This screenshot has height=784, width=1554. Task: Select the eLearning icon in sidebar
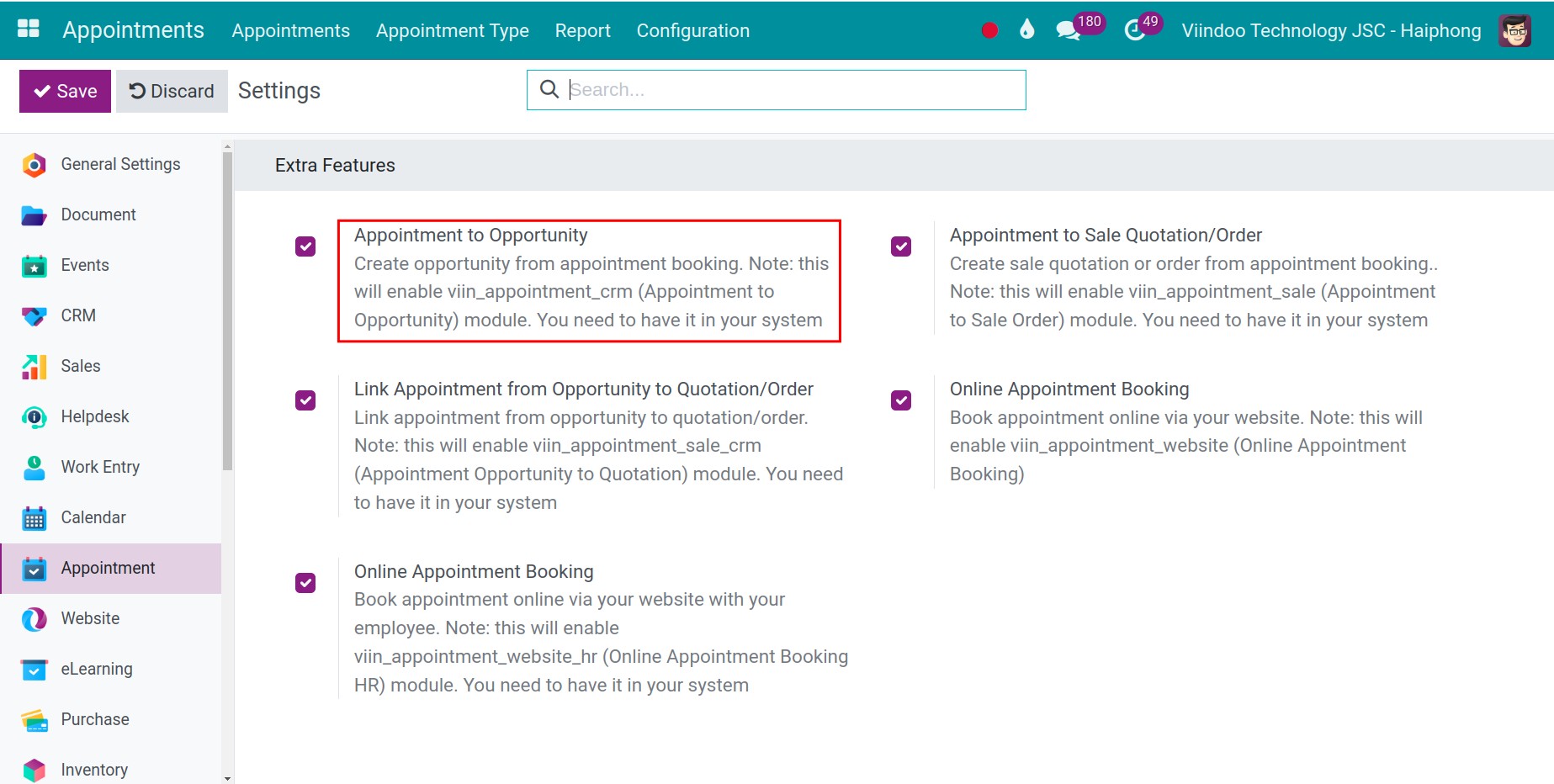pos(34,670)
